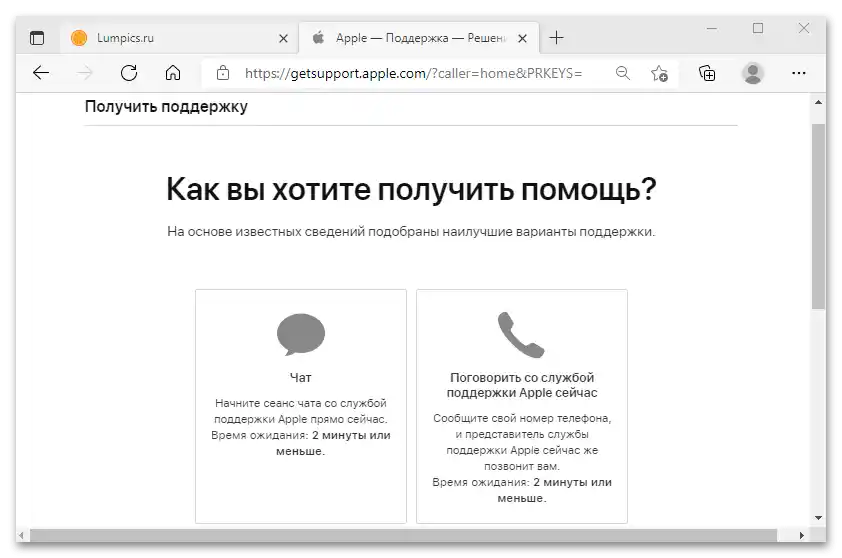
Task: Close the Apple support tab
Action: pyautogui.click(x=522, y=39)
